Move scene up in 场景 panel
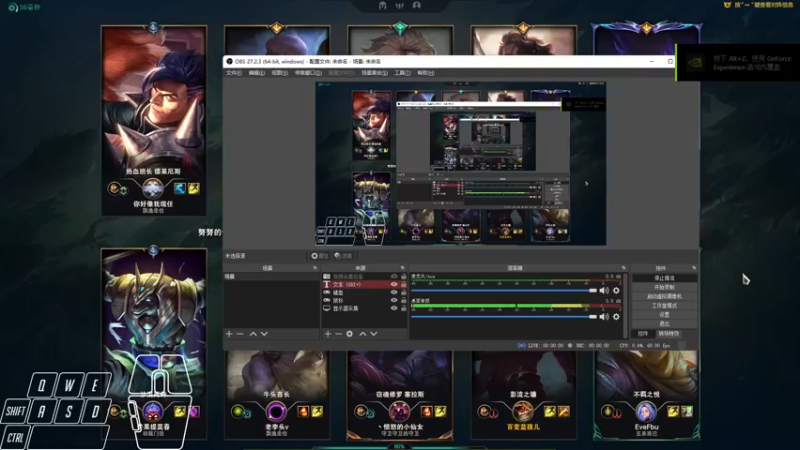Image resolution: width=800 pixels, height=450 pixels. coord(253,334)
